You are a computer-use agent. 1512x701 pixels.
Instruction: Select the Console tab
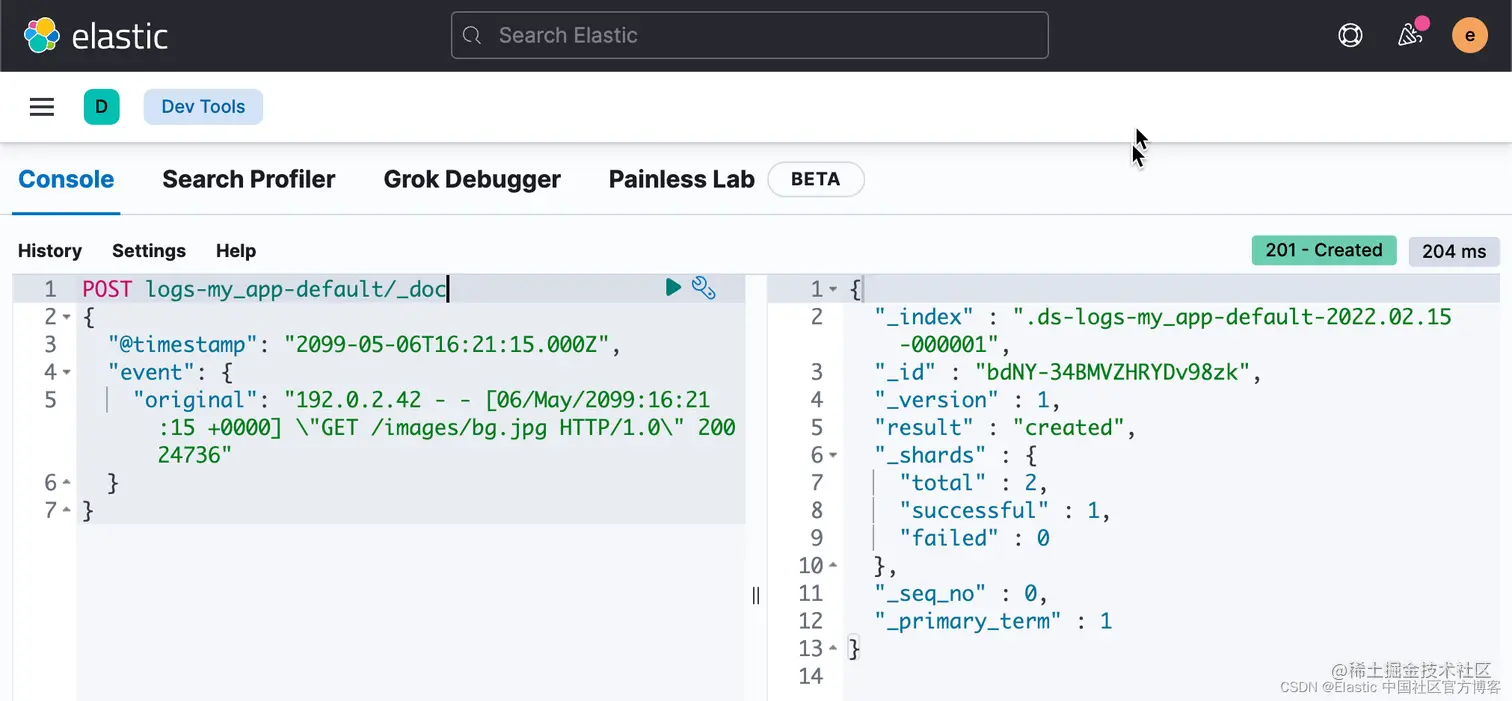pyautogui.click(x=66, y=180)
